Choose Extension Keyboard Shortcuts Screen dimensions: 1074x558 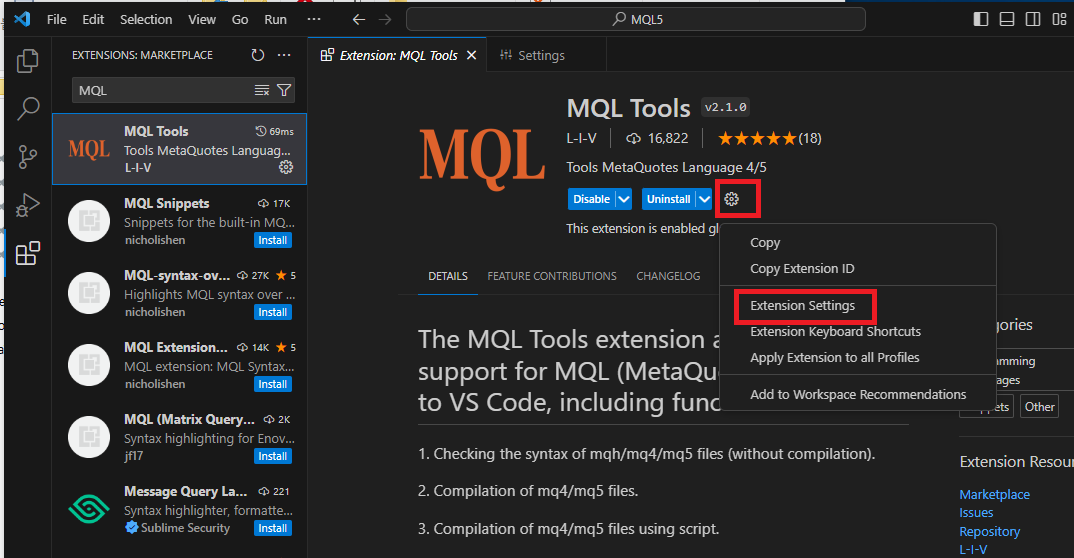pyautogui.click(x=858, y=331)
